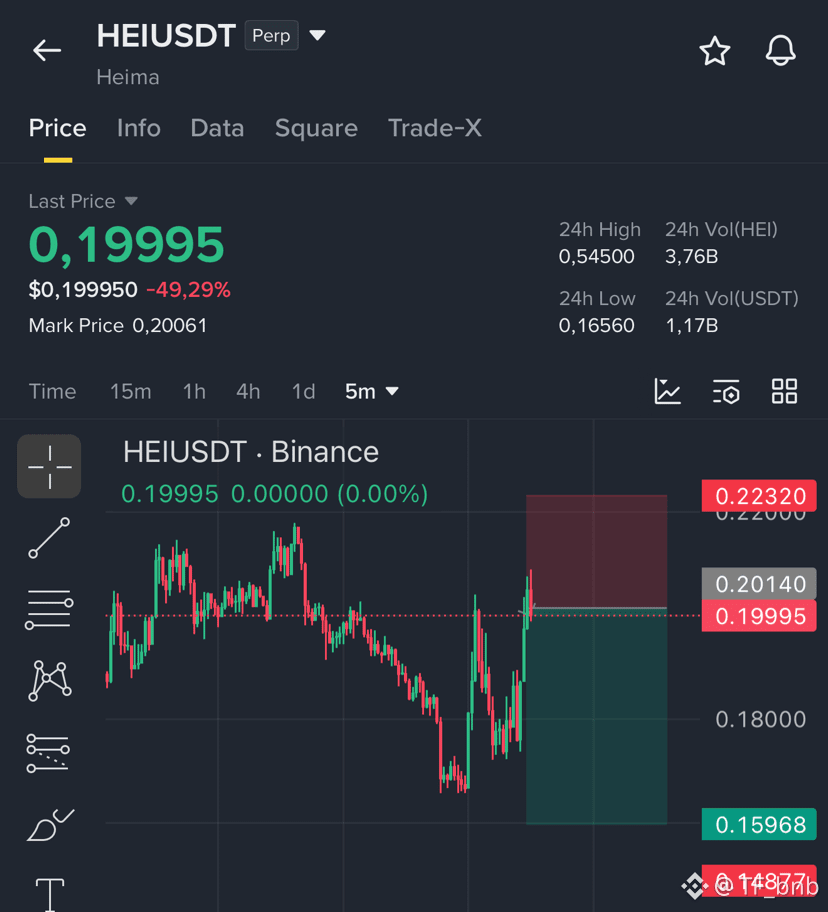This screenshot has width=828, height=912.
Task: Click the HEIUSDT · Binance chart title
Action: (251, 452)
